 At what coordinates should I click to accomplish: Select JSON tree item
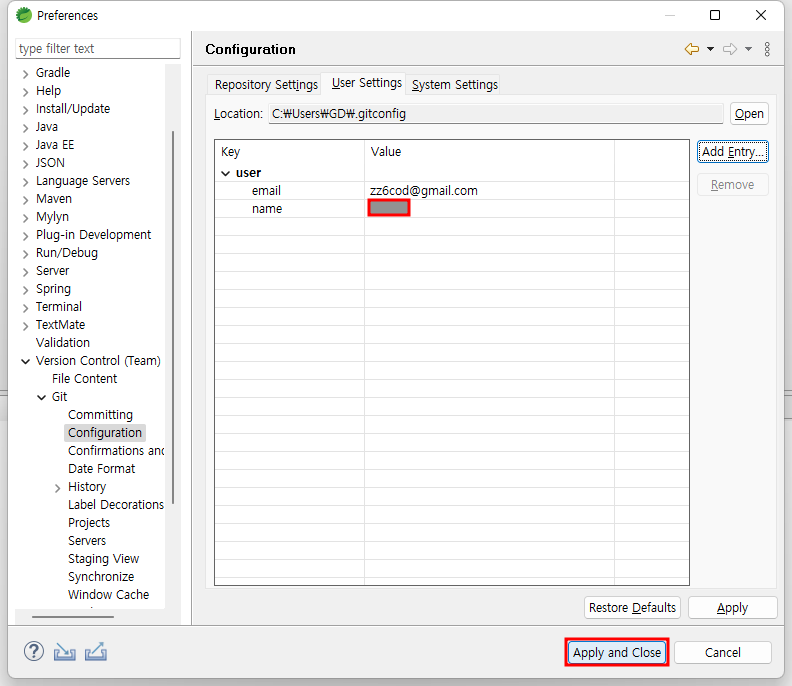tap(50, 163)
